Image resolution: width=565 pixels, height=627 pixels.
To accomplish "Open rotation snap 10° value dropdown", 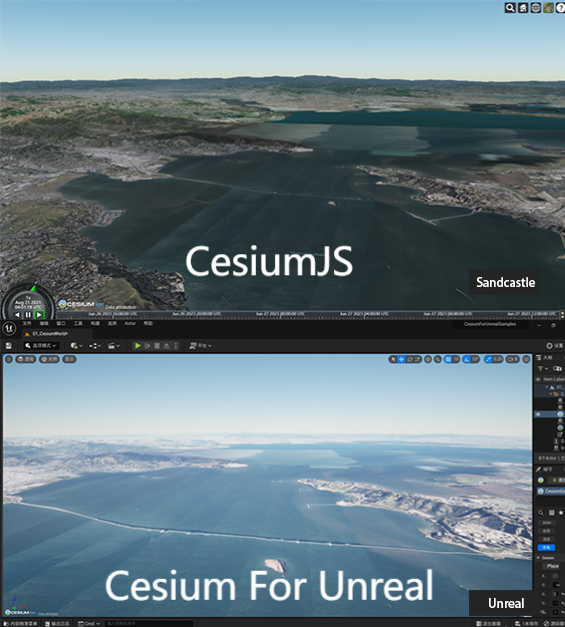I will [475, 359].
